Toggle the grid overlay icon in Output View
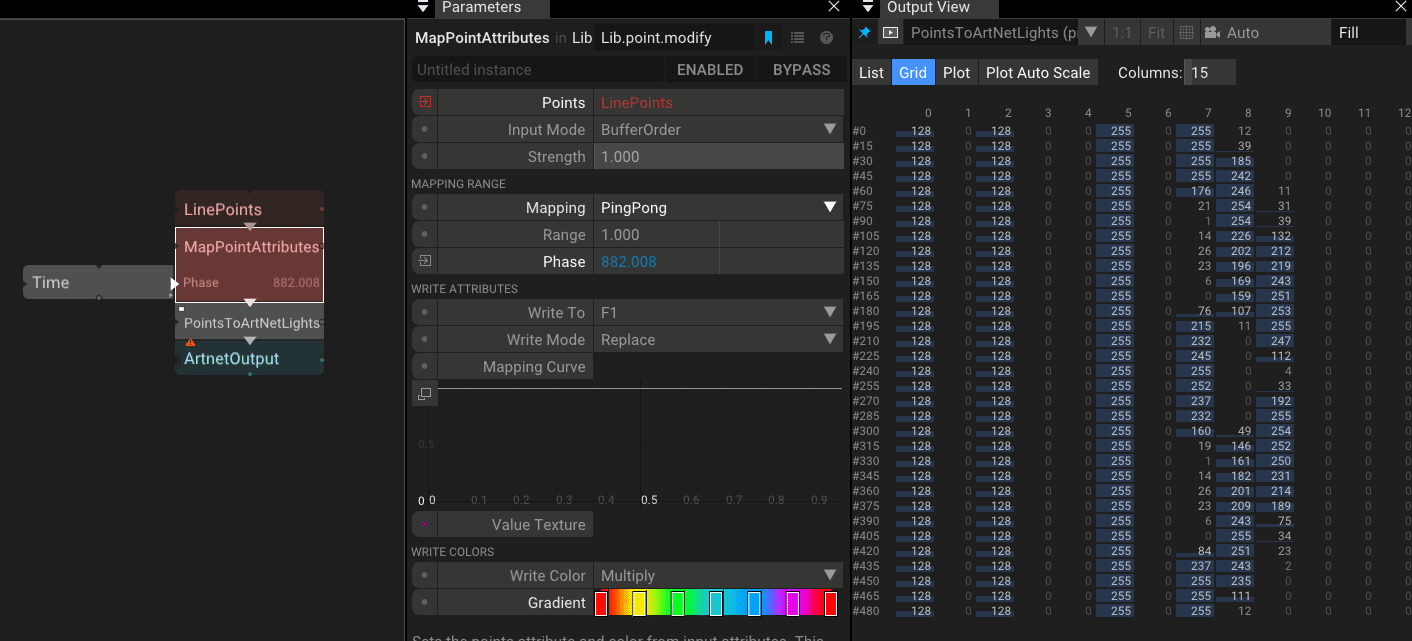The height and width of the screenshot is (641, 1412). 1186,33
